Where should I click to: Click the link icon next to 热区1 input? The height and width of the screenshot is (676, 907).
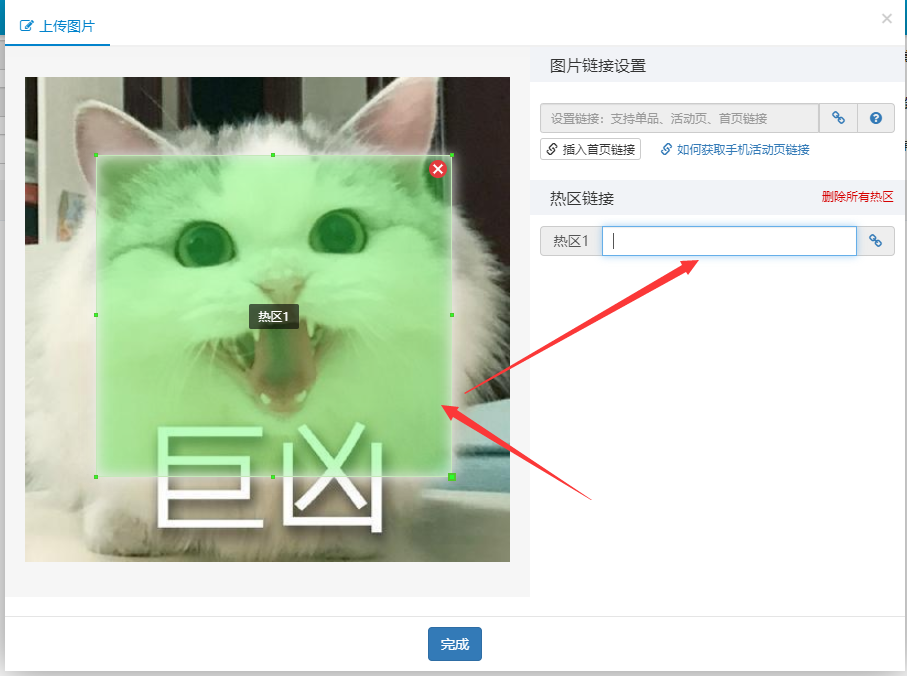pos(876,241)
